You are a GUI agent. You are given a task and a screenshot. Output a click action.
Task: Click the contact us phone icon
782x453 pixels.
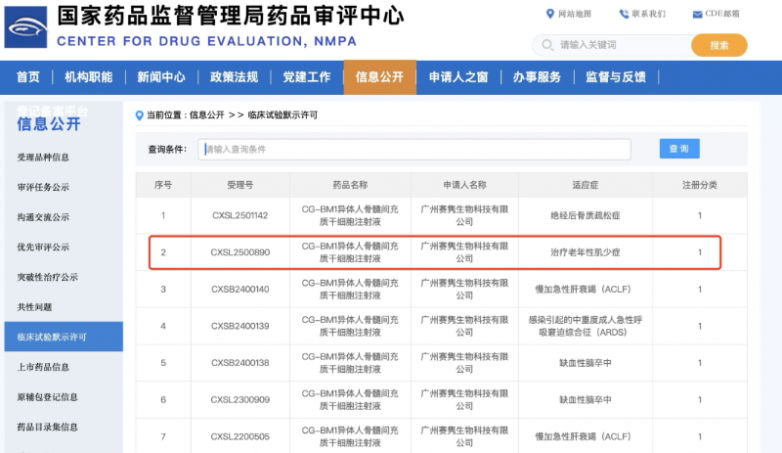click(623, 14)
